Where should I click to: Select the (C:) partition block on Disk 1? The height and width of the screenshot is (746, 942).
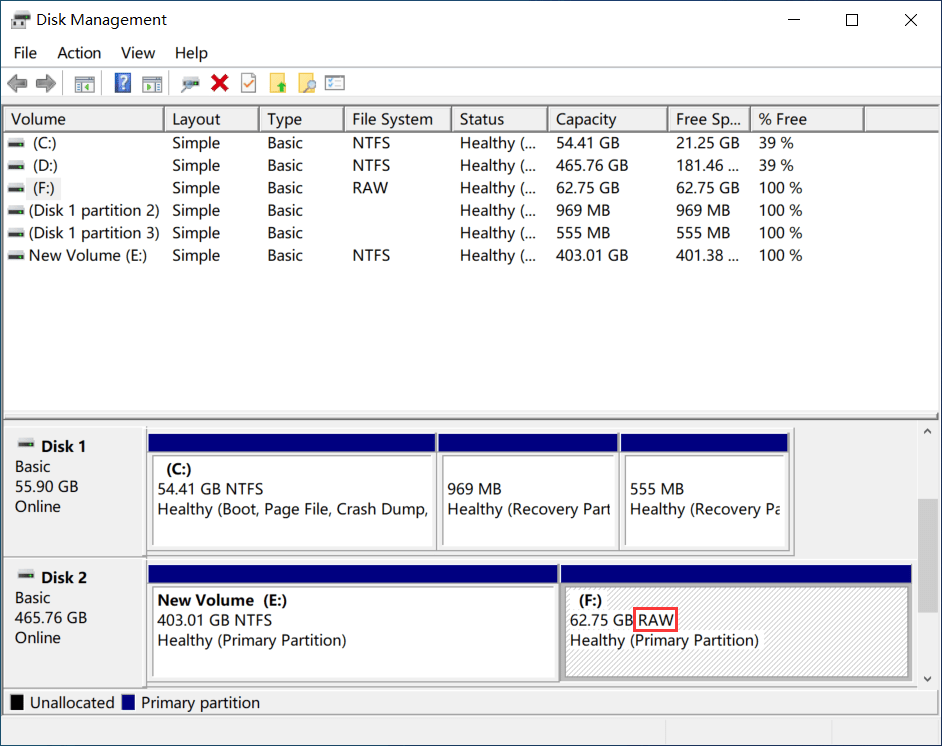(291, 499)
